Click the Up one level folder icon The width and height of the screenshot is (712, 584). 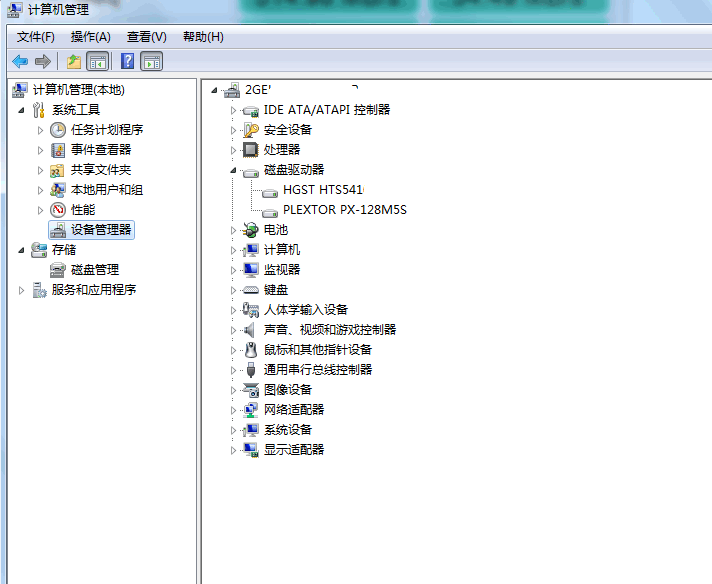(x=74, y=61)
